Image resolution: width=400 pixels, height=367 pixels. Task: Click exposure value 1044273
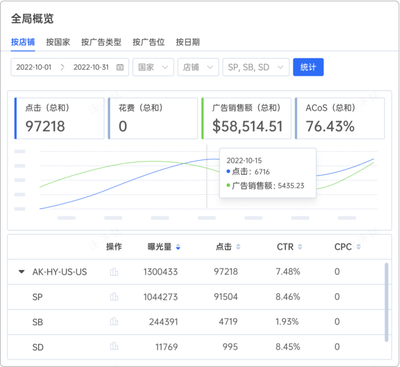tap(161, 297)
